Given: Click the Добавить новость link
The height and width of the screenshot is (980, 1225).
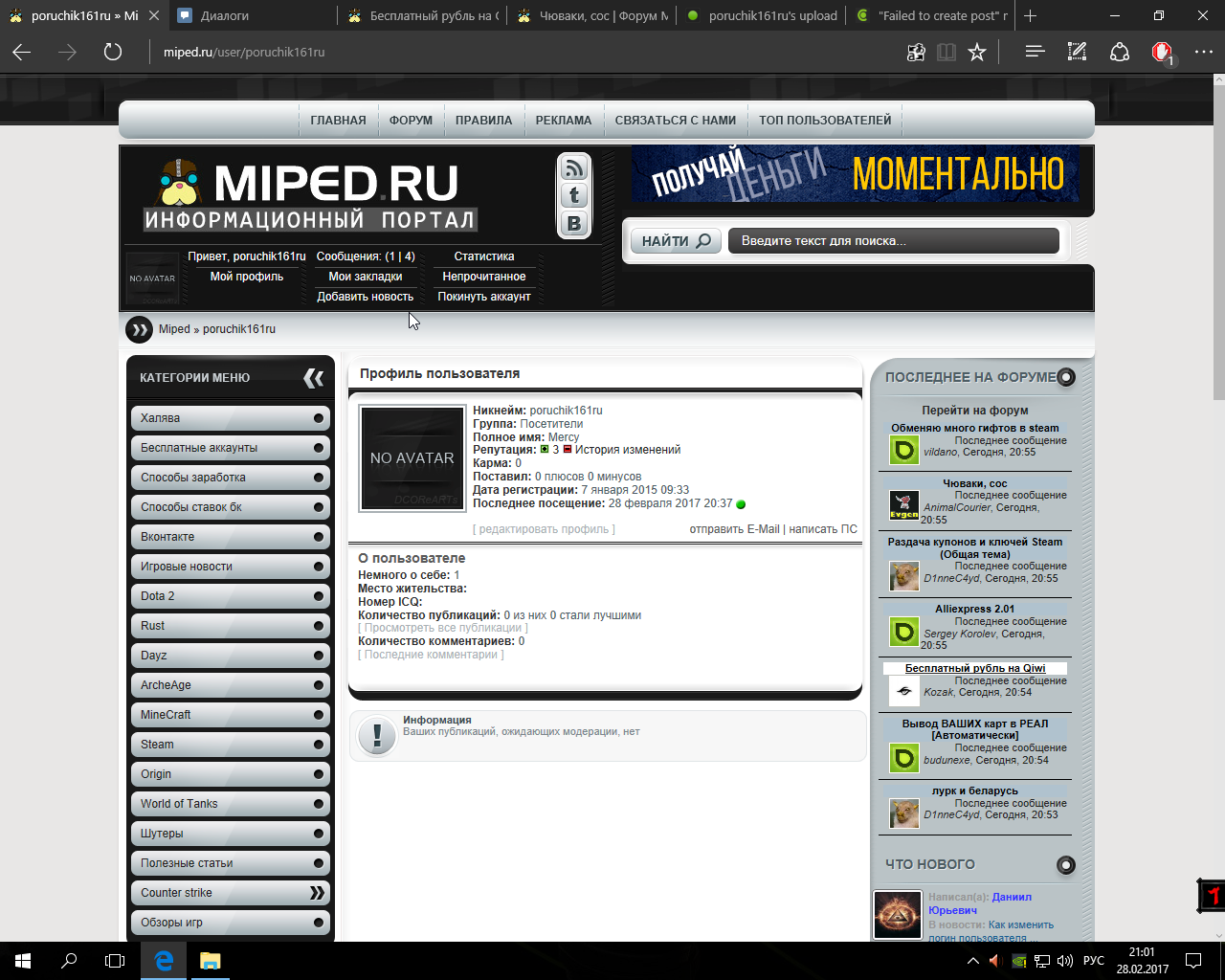Looking at the screenshot, I should coord(366,297).
